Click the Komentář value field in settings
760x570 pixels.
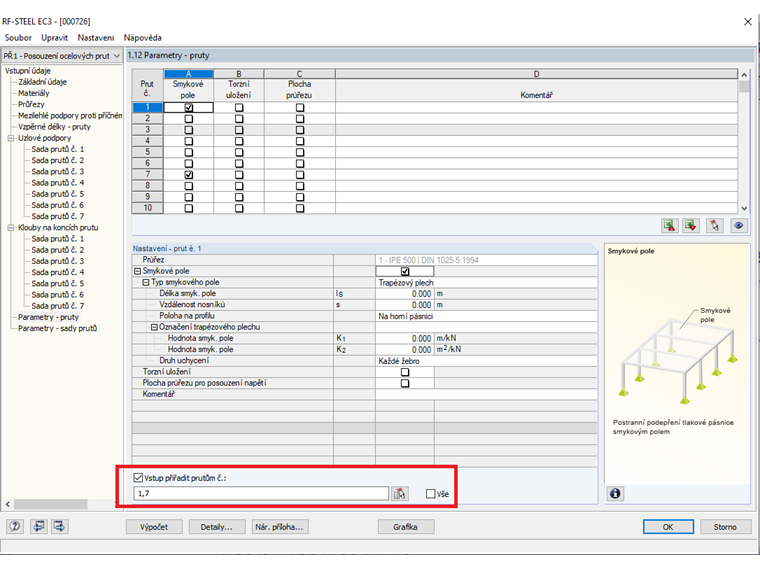tap(486, 394)
